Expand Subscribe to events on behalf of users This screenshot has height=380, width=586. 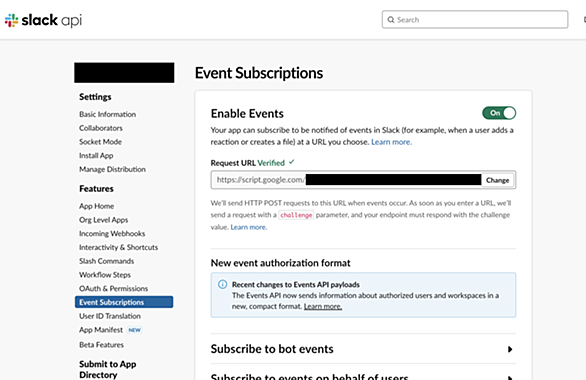363,375
